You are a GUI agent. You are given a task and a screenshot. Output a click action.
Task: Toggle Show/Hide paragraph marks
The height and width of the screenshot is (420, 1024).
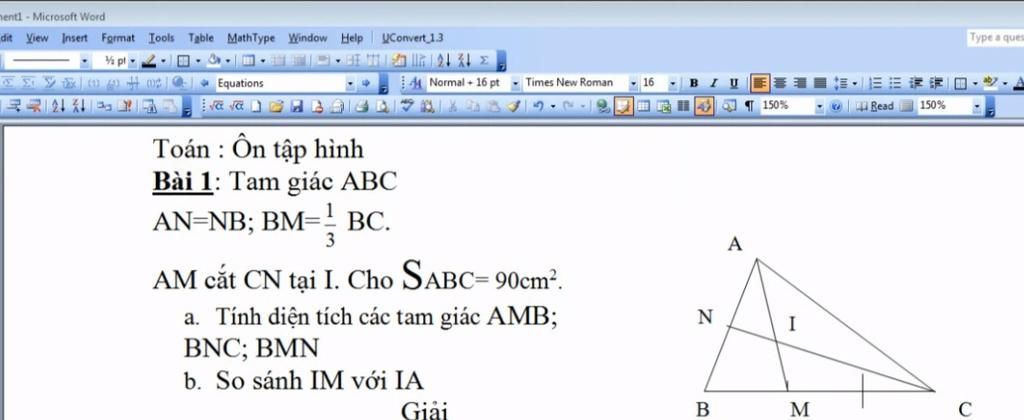coord(749,105)
